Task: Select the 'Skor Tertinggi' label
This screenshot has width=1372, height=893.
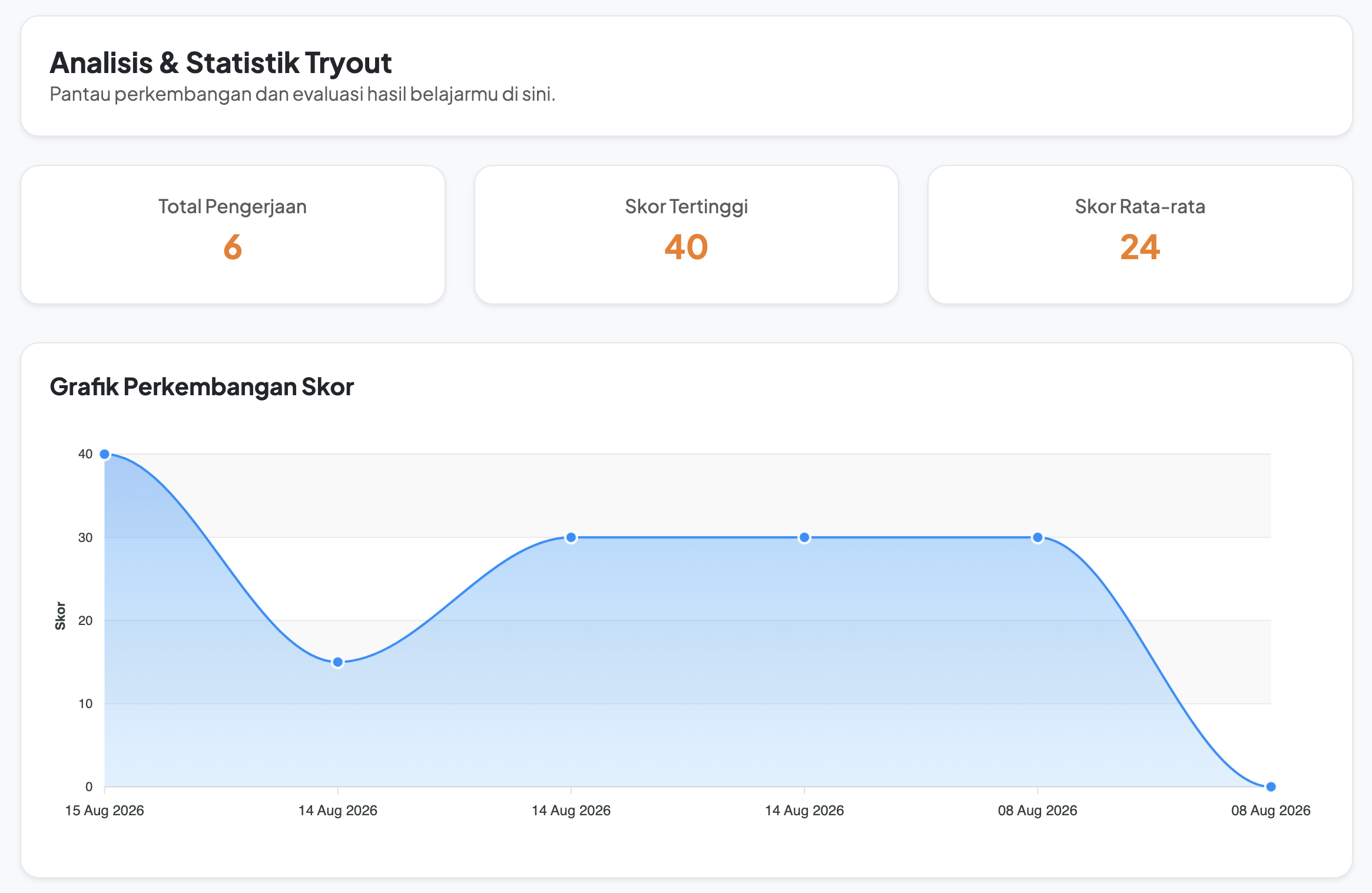Action: point(686,207)
